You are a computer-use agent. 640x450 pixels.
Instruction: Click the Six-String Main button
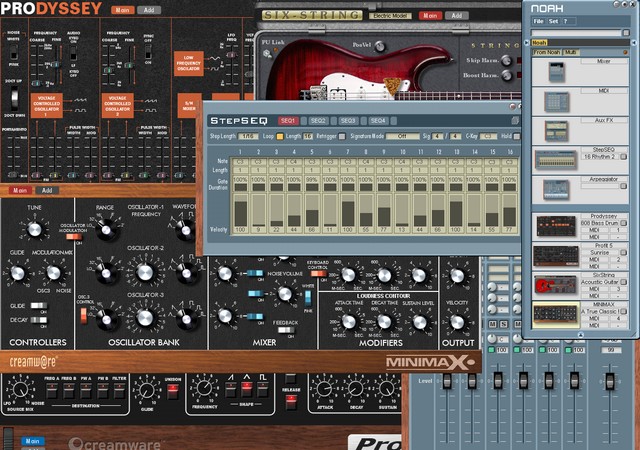[430, 16]
